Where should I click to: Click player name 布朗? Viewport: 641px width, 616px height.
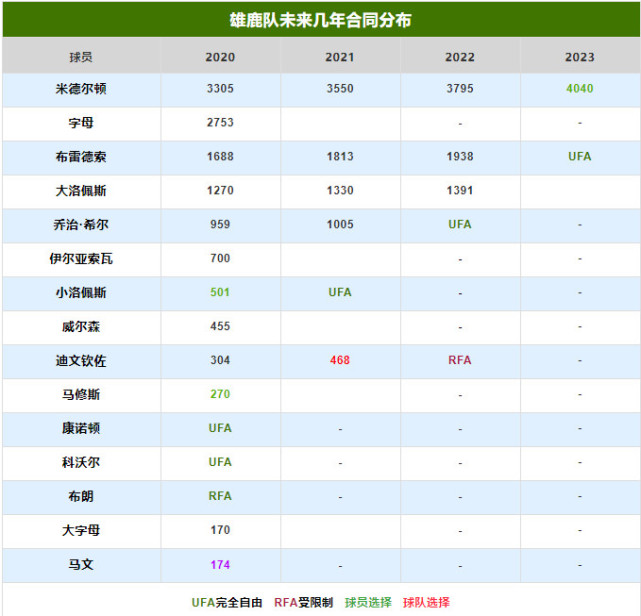point(81,496)
